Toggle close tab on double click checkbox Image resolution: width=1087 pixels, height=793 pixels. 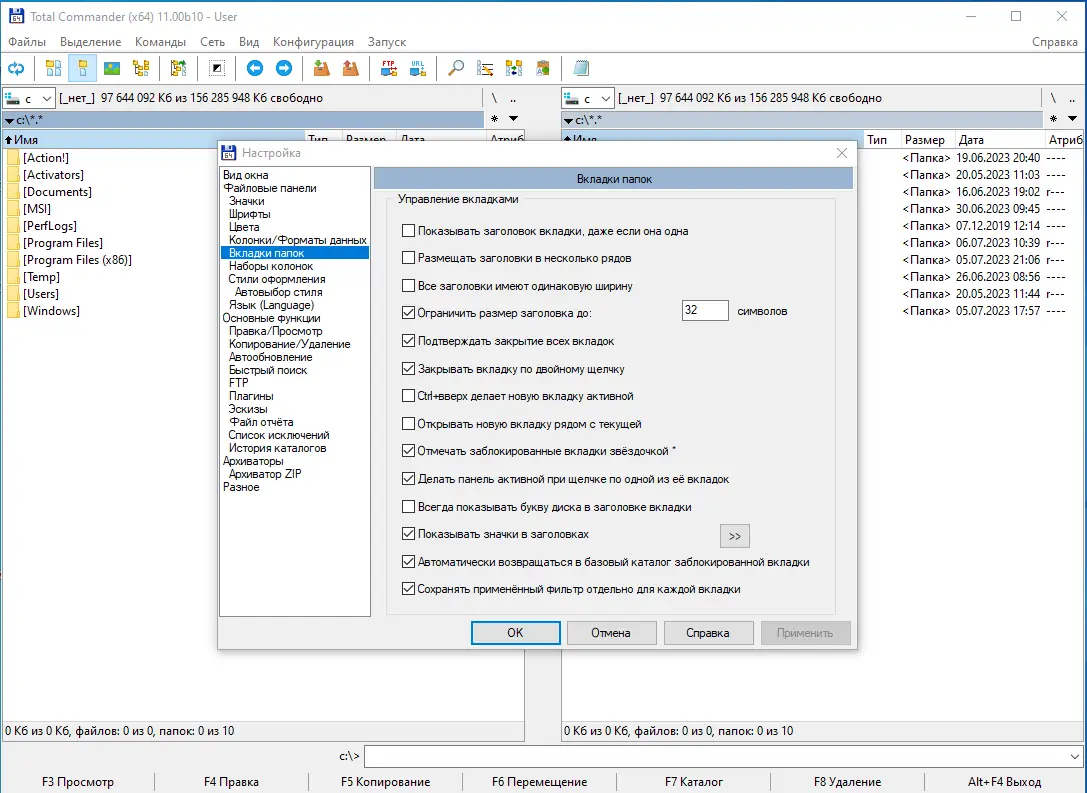click(x=408, y=369)
